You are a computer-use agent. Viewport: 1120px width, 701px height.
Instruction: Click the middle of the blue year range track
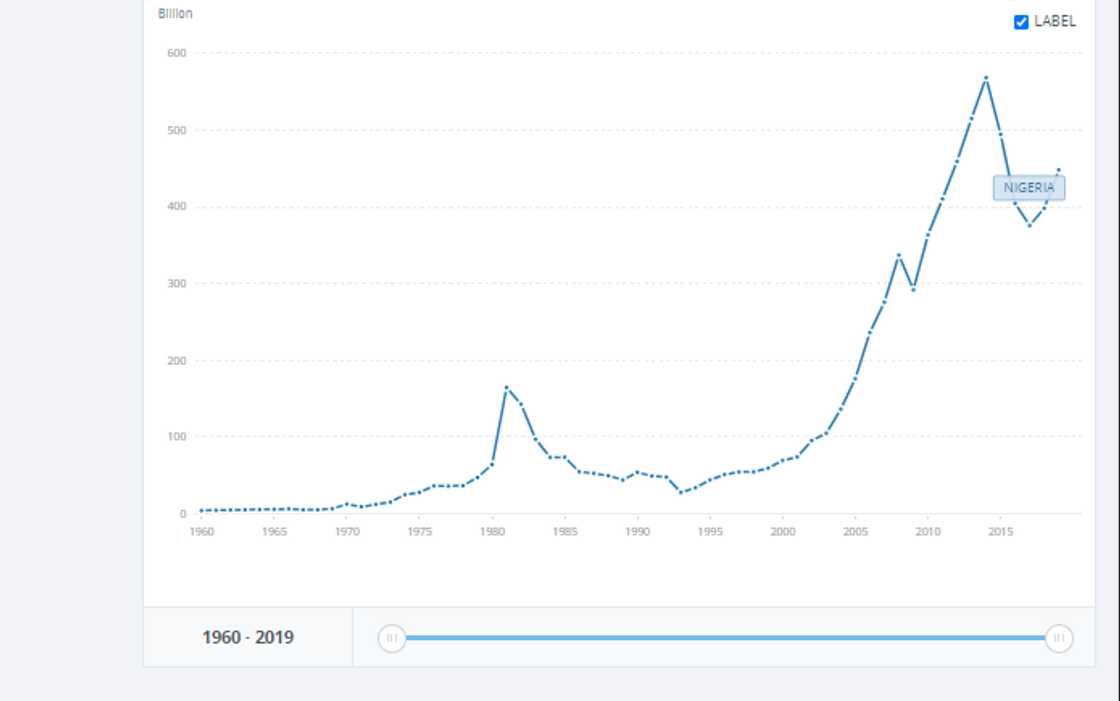coord(725,637)
